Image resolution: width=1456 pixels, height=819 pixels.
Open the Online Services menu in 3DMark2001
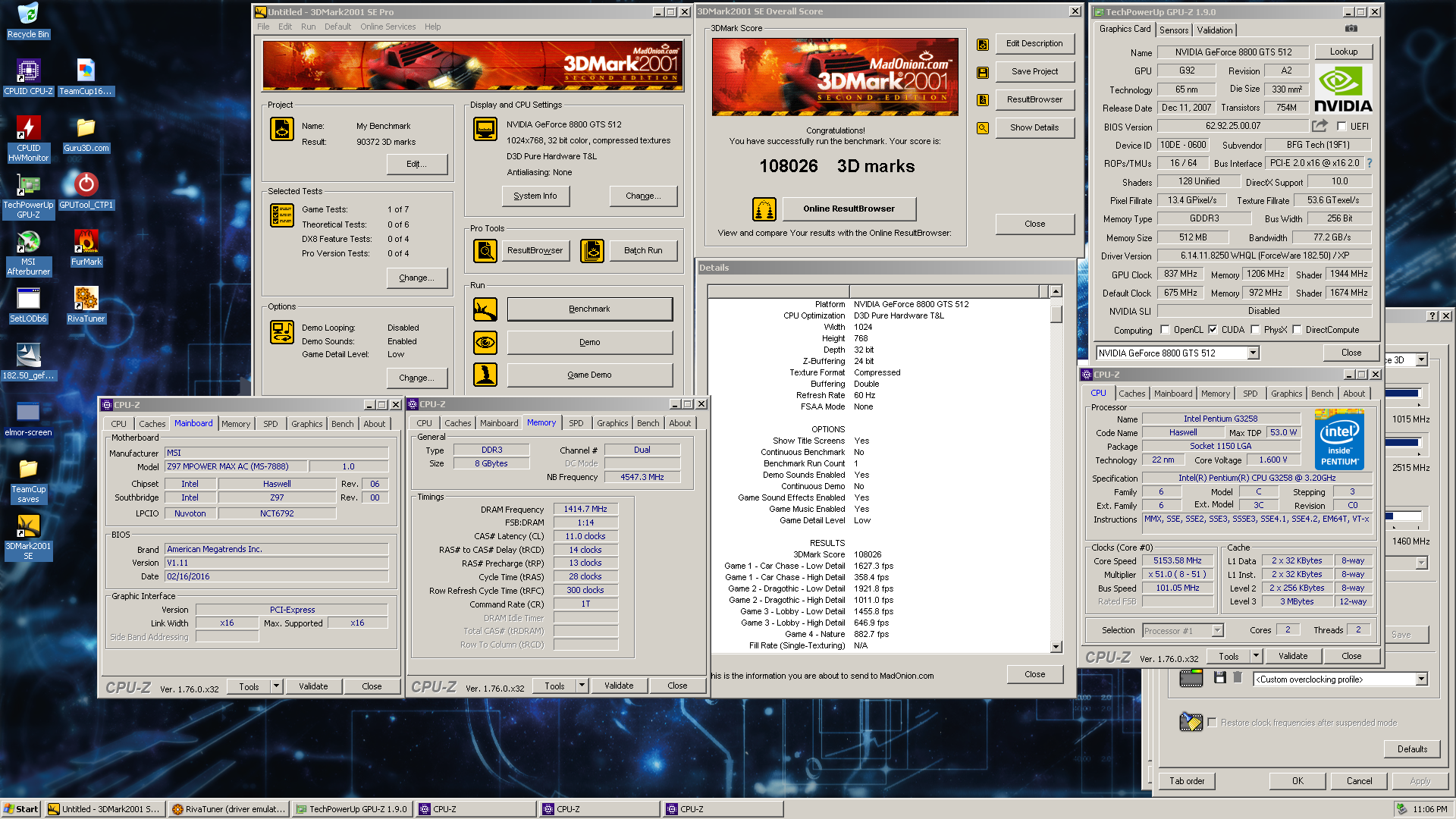388,27
